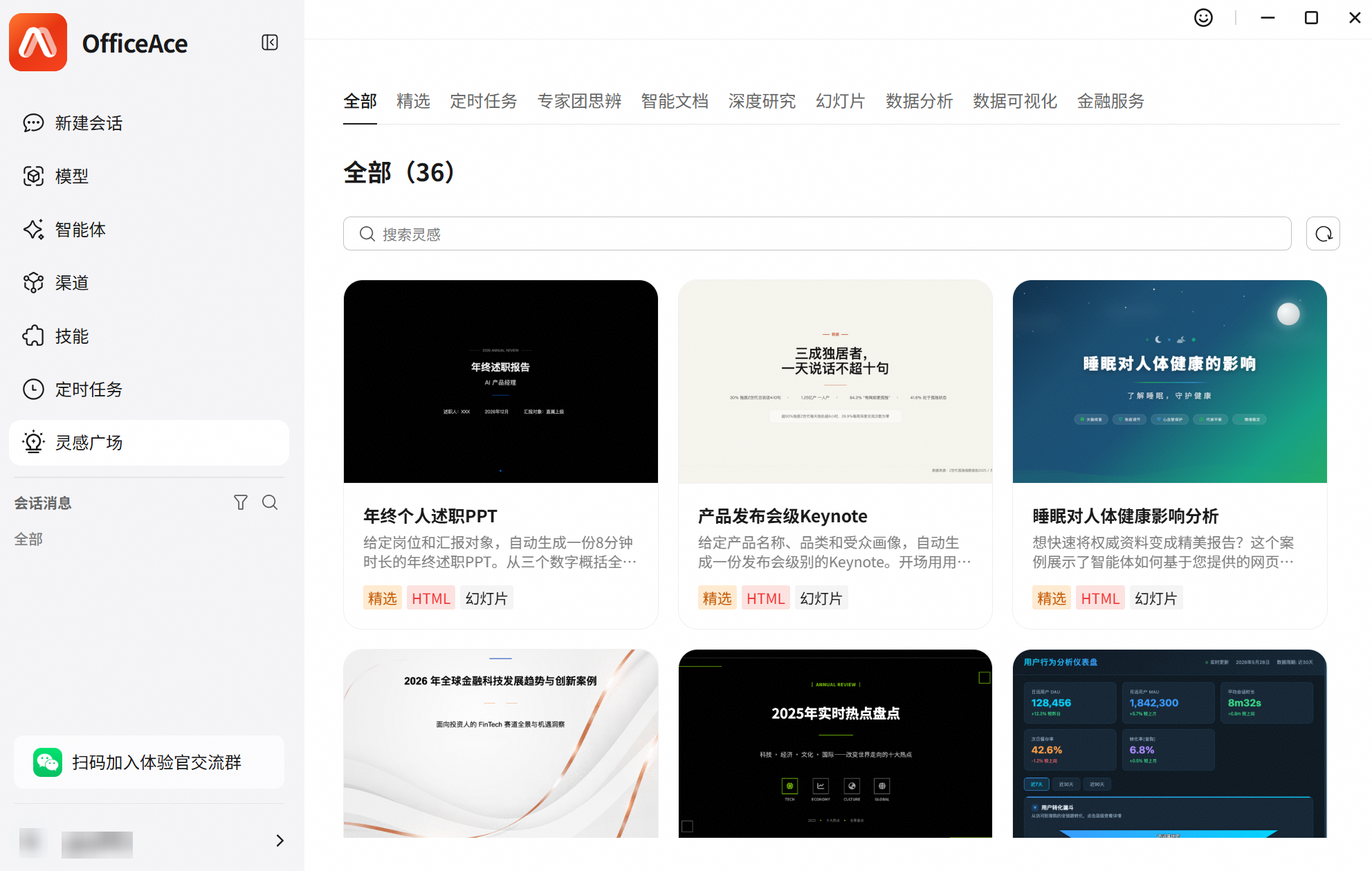Click the 搜索灵感 search field
Viewport: 1372px width, 871px height.
tap(817, 234)
